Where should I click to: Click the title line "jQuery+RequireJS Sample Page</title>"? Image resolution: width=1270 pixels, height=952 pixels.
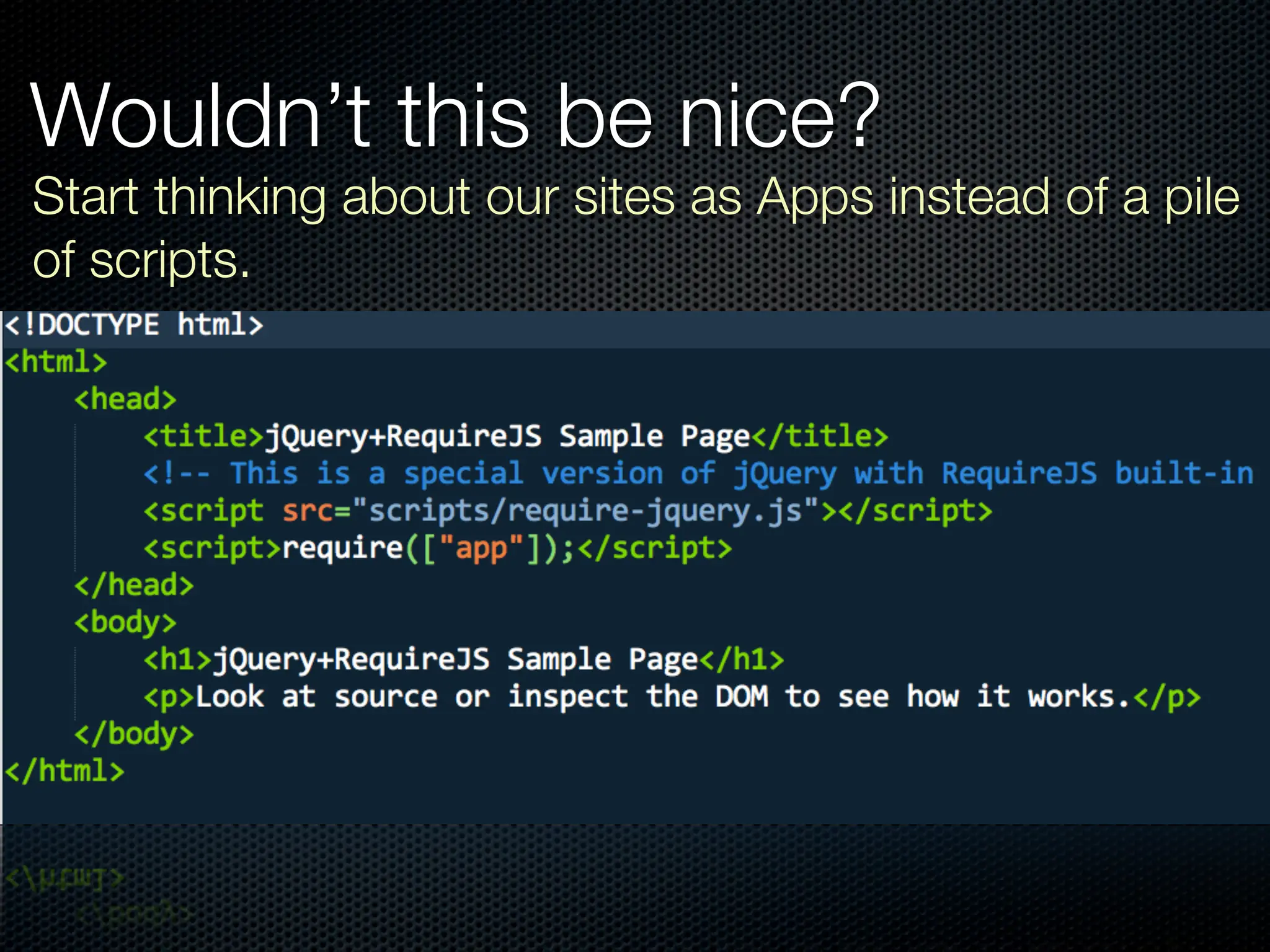click(516, 436)
